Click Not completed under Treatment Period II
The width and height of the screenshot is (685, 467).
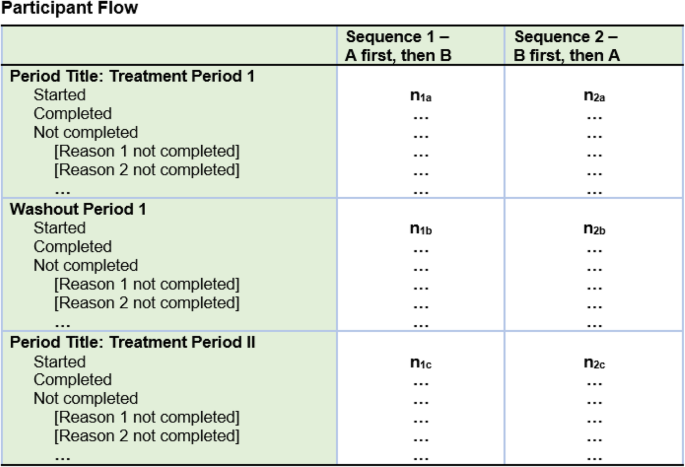click(x=86, y=399)
